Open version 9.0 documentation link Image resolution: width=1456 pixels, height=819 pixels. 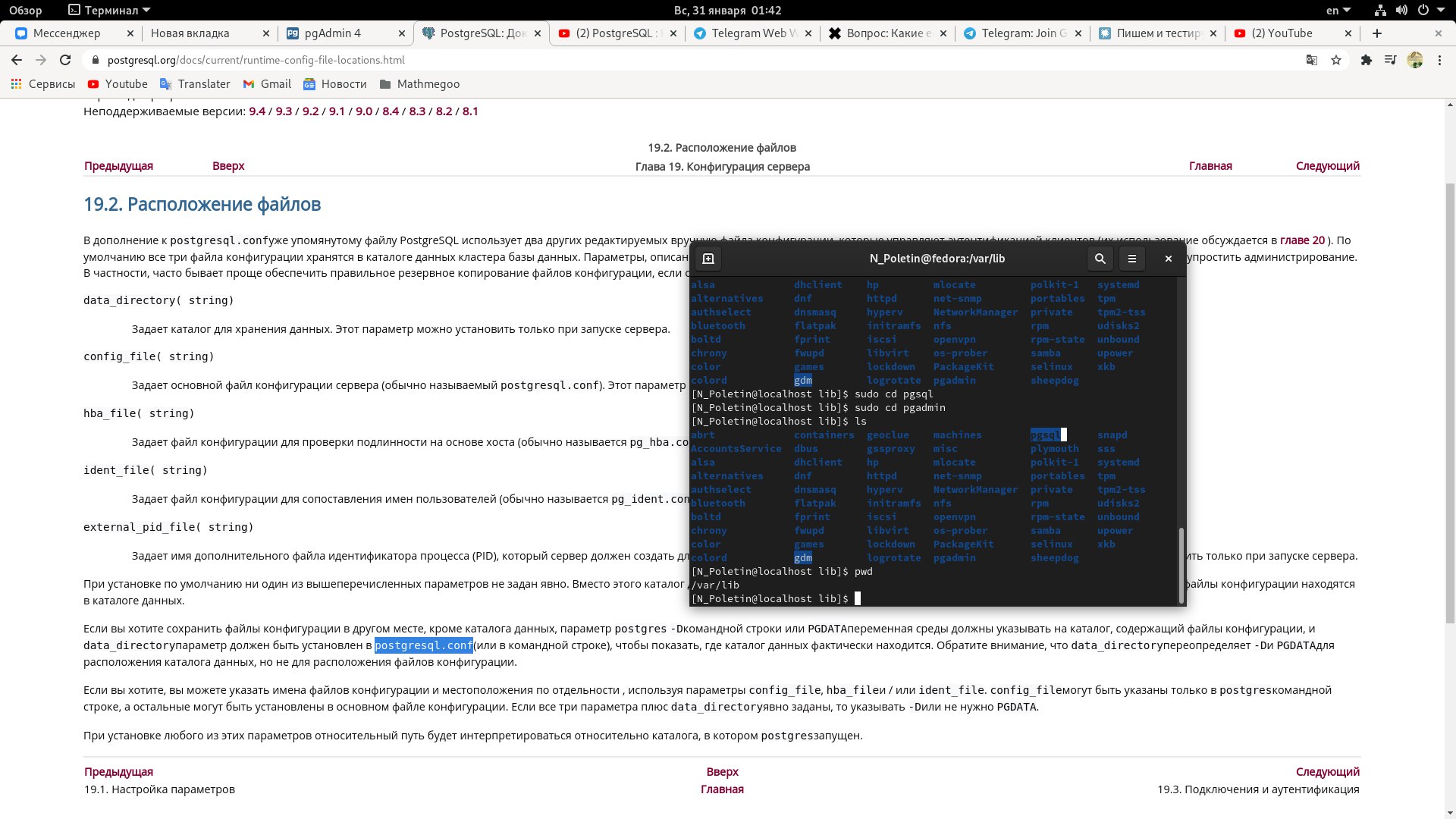[x=364, y=111]
